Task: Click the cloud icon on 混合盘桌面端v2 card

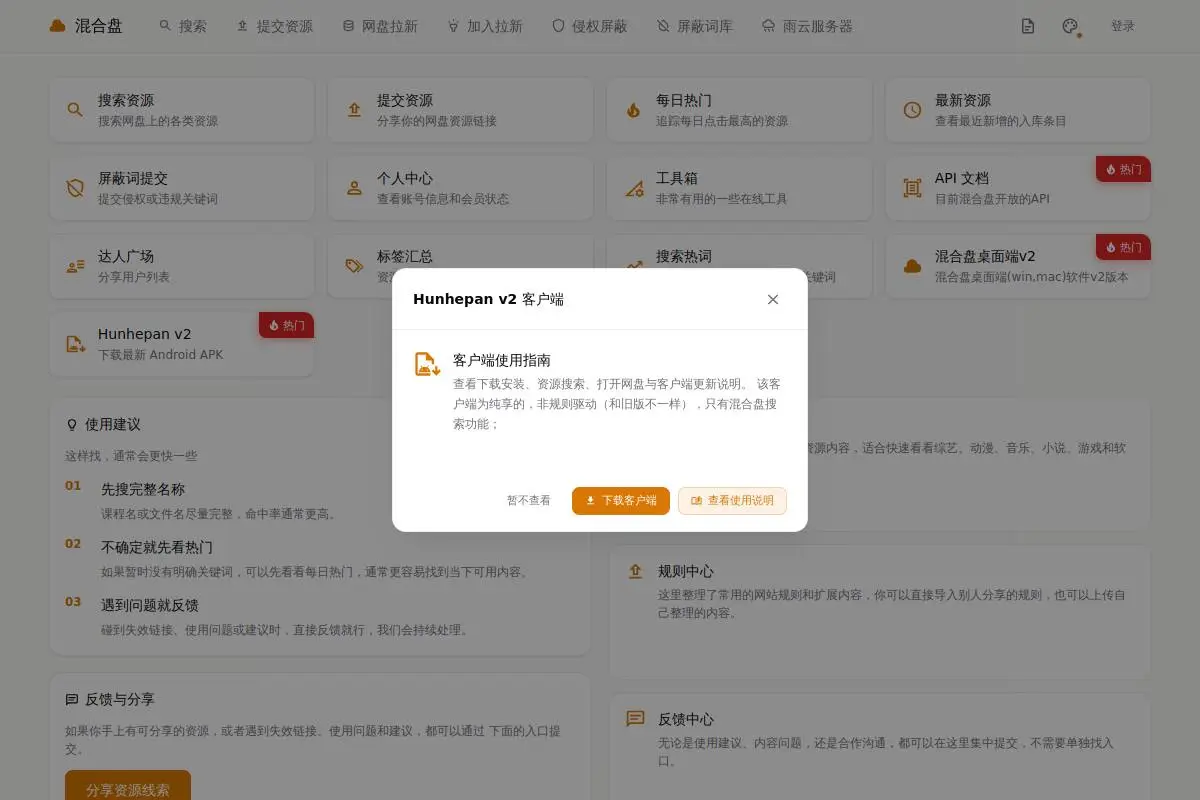Action: [912, 266]
